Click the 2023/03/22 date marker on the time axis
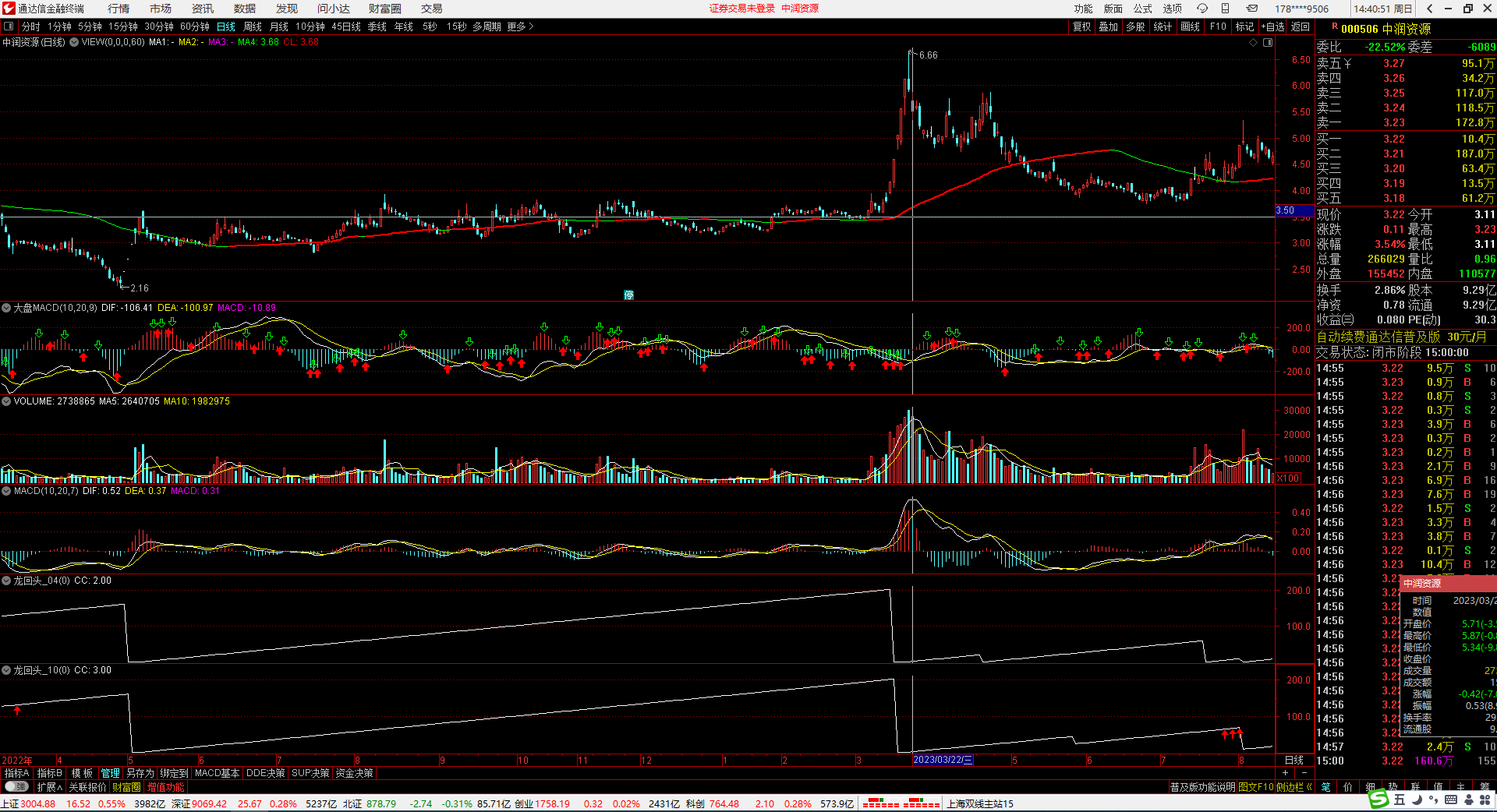This screenshot has width=1497, height=812. (943, 760)
